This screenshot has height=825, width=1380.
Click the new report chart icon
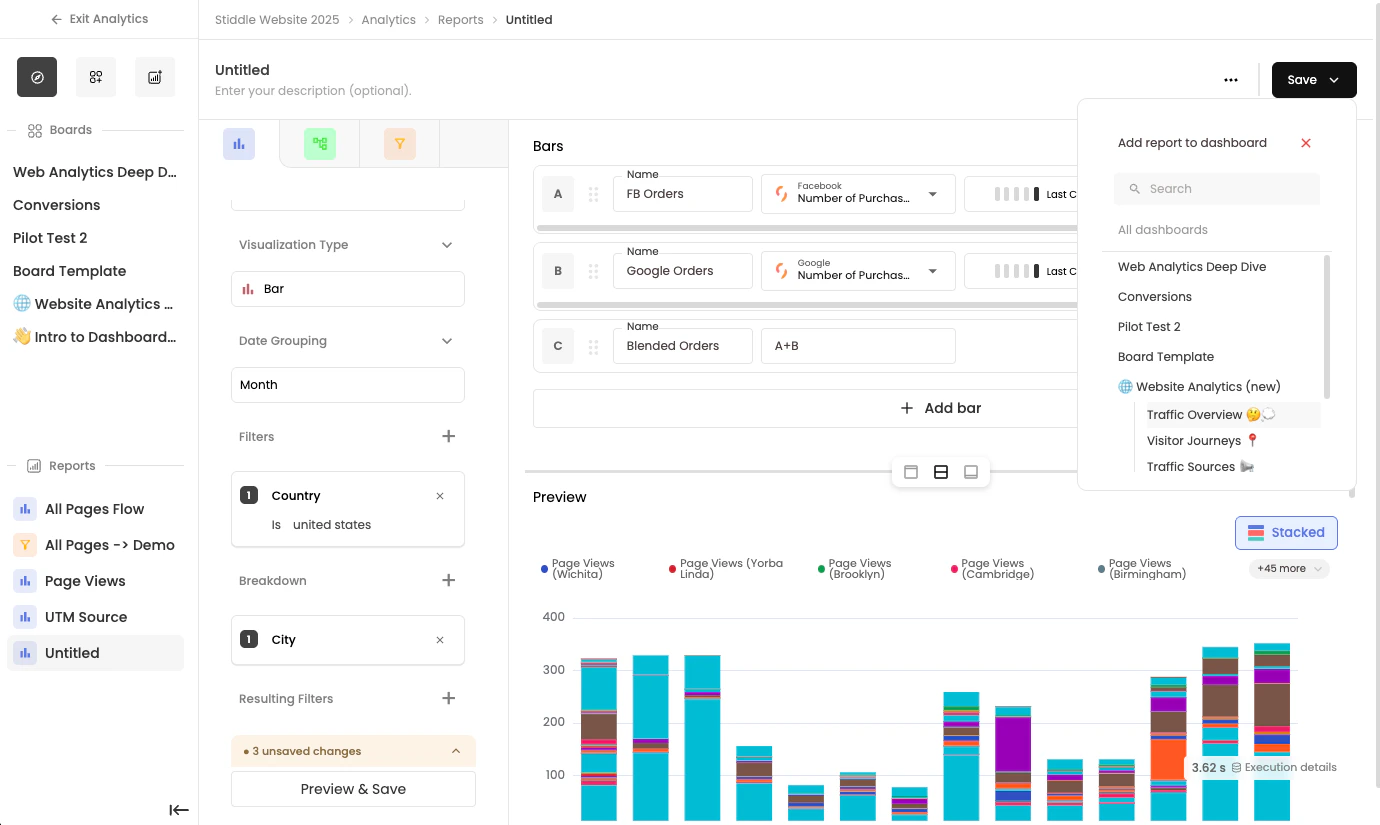(x=155, y=77)
